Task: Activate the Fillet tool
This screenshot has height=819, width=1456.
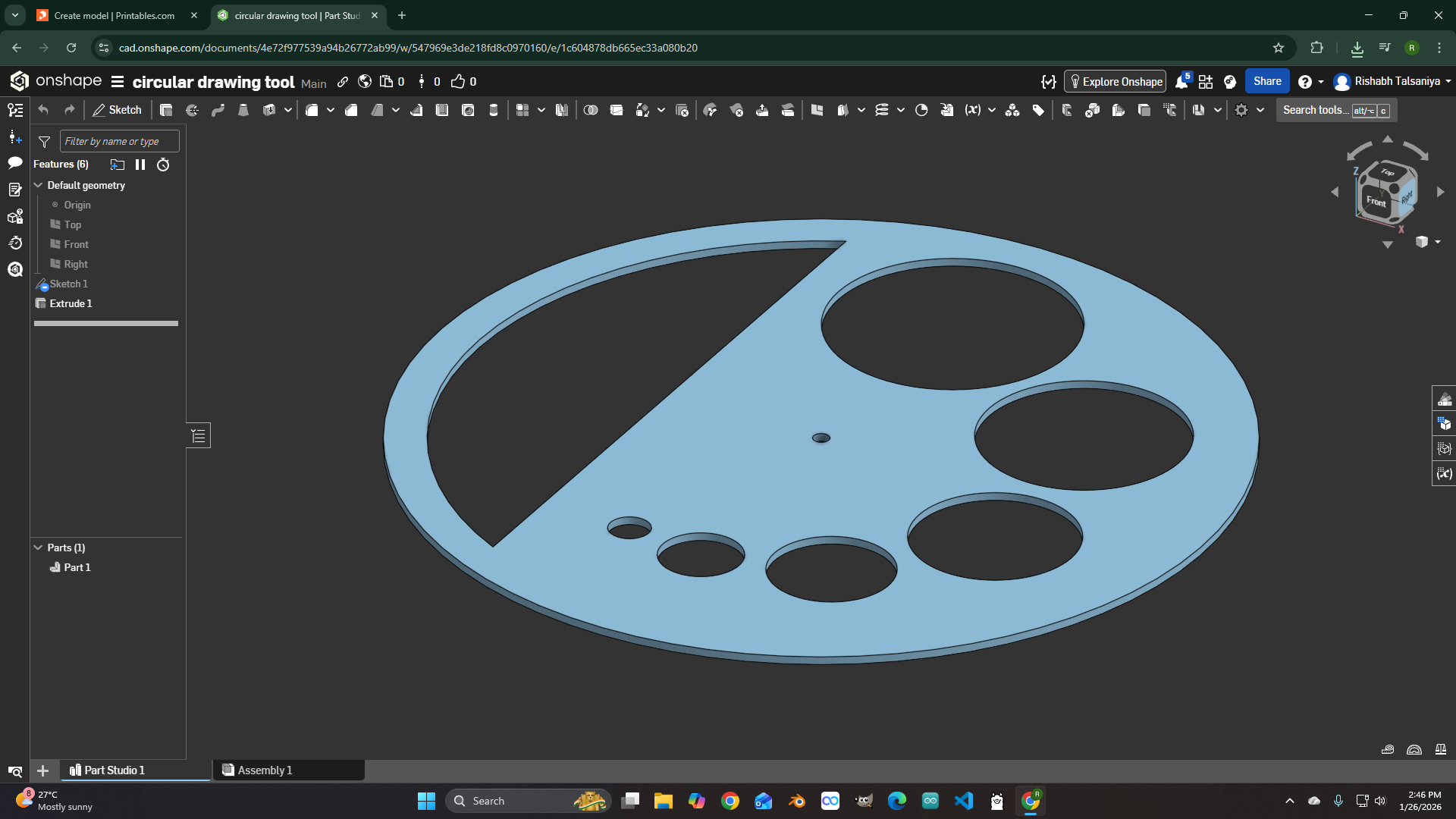Action: 312,110
